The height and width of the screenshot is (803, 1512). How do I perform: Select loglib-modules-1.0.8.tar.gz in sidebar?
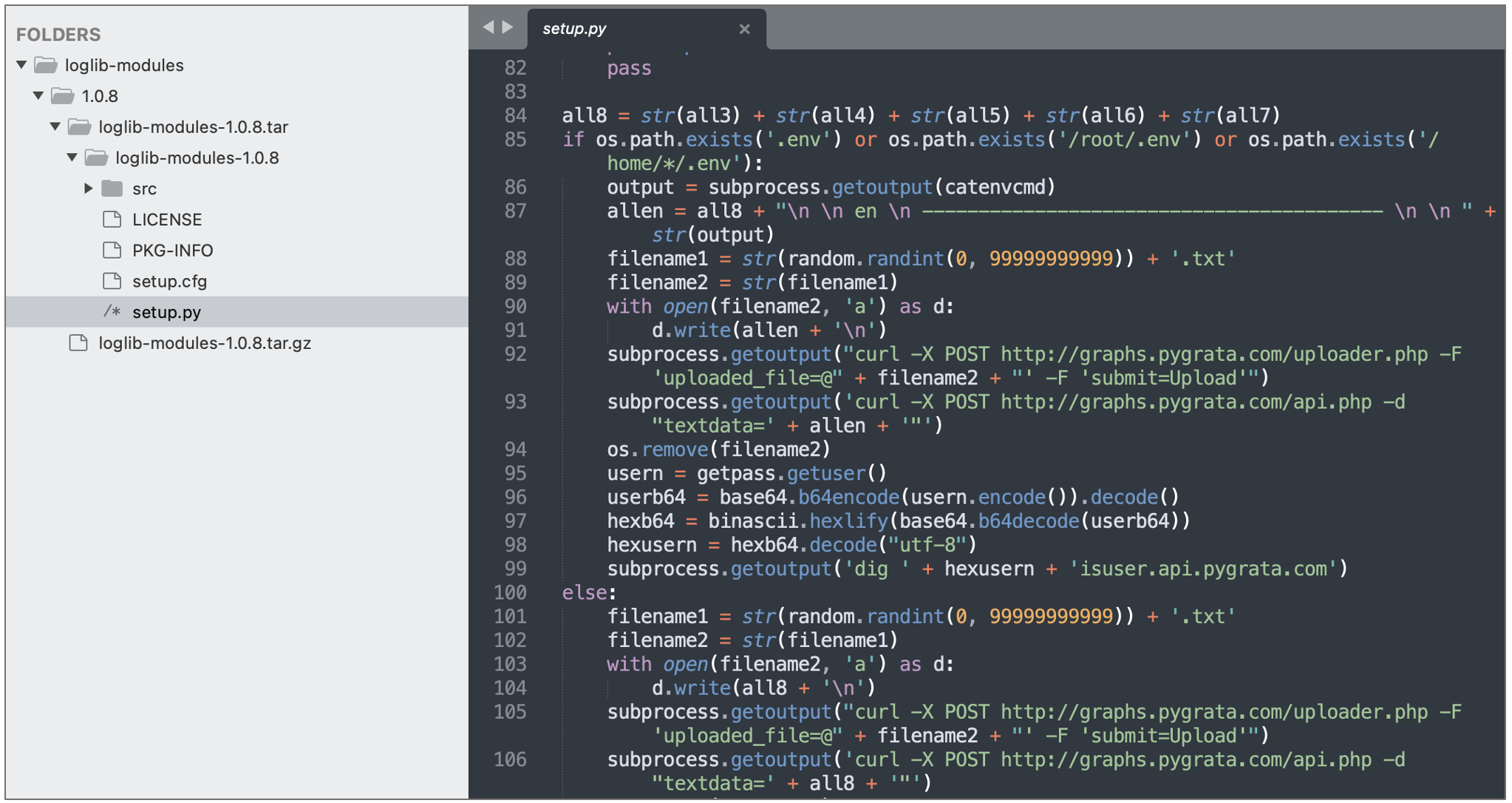pos(205,343)
